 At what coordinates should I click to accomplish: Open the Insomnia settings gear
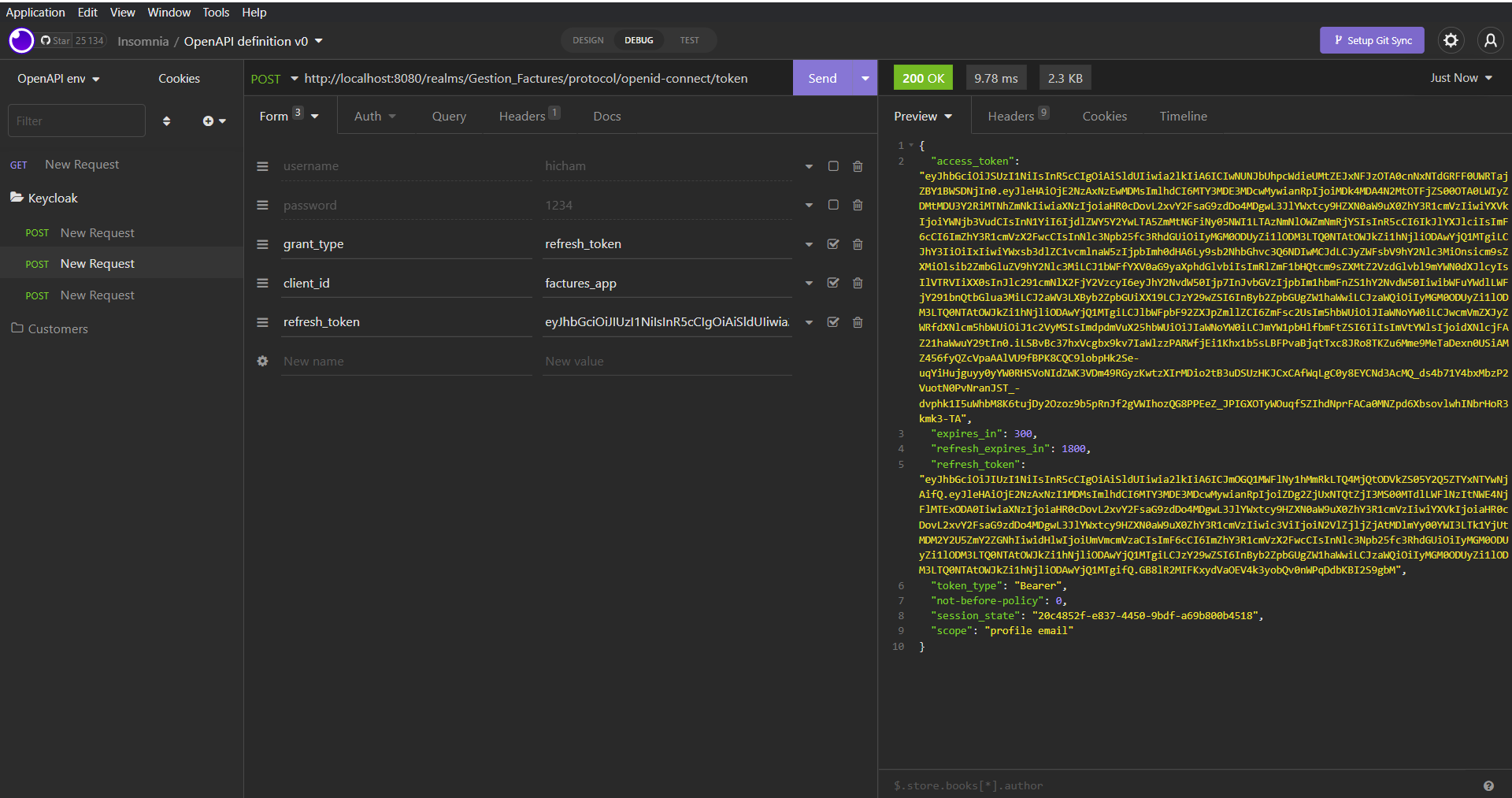tap(1451, 40)
